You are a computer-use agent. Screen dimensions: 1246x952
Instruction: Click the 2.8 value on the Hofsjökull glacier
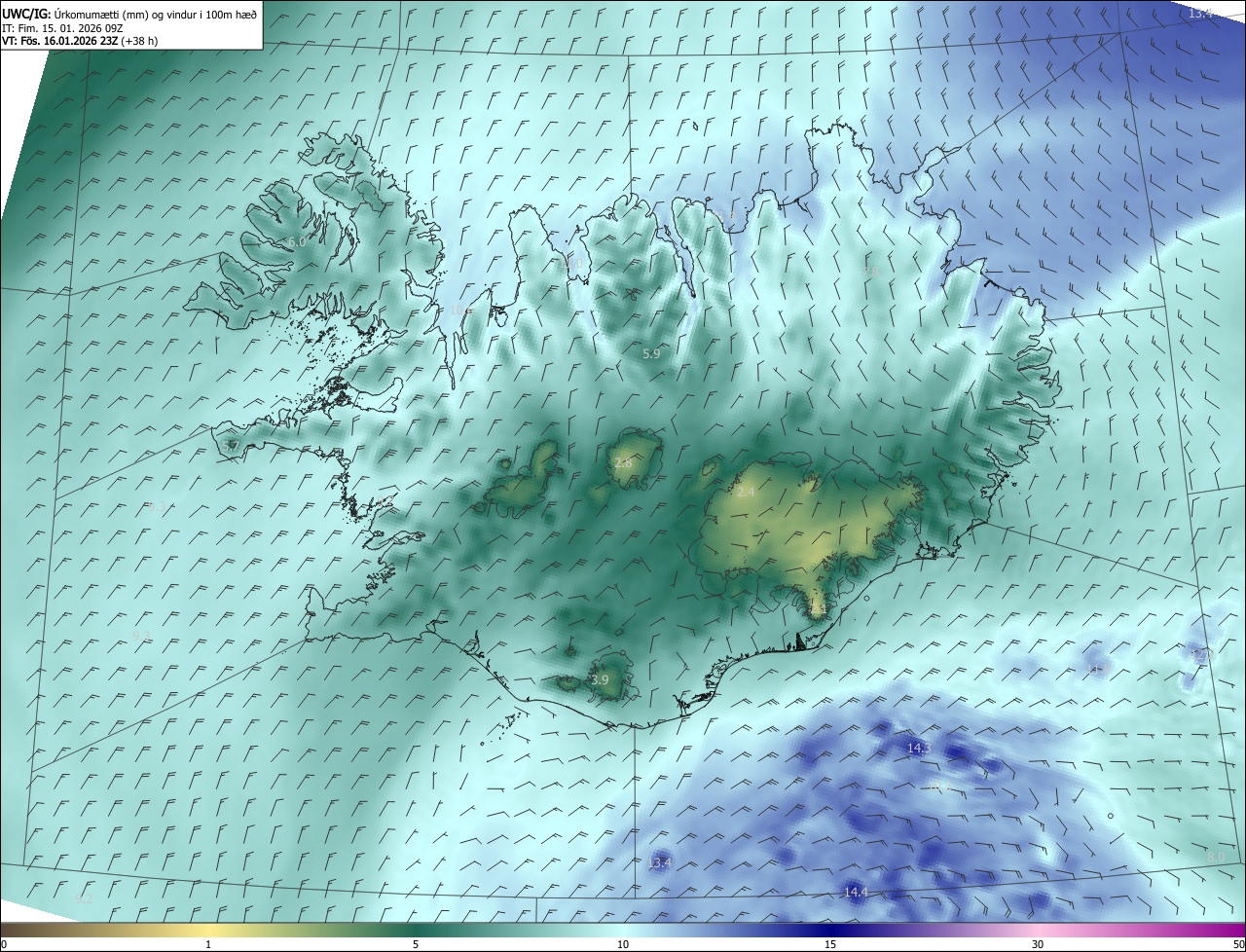click(x=623, y=463)
